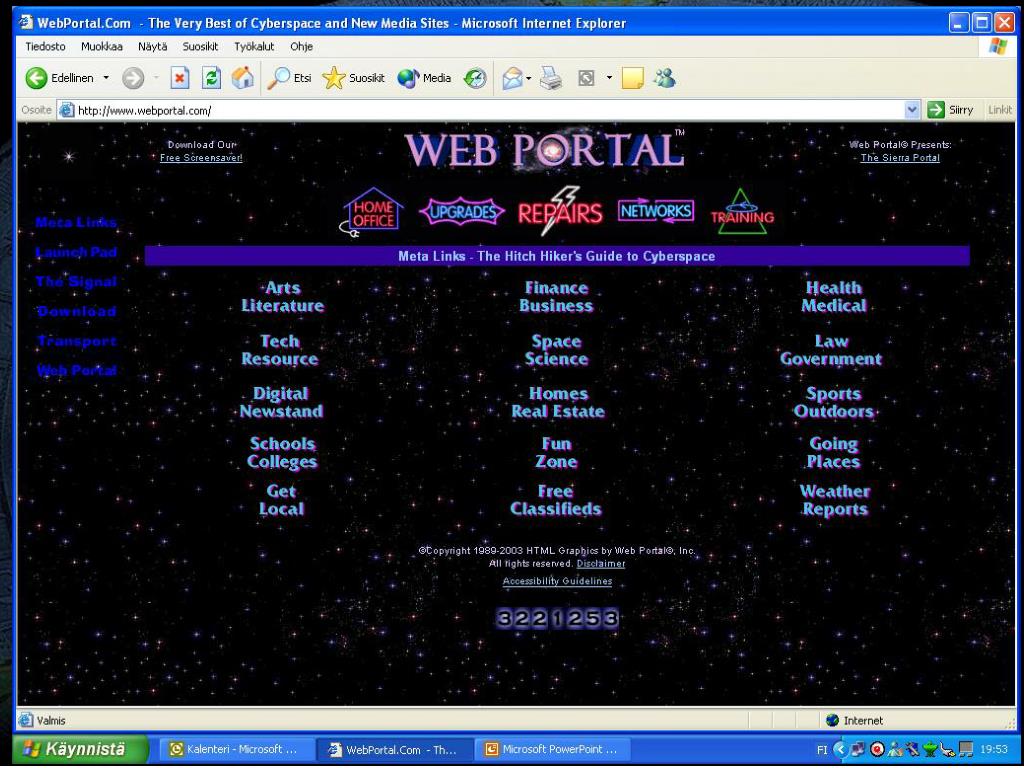Screen dimensions: 1024x768
Task: Click the Training triangle icon
Action: pyautogui.click(x=742, y=212)
